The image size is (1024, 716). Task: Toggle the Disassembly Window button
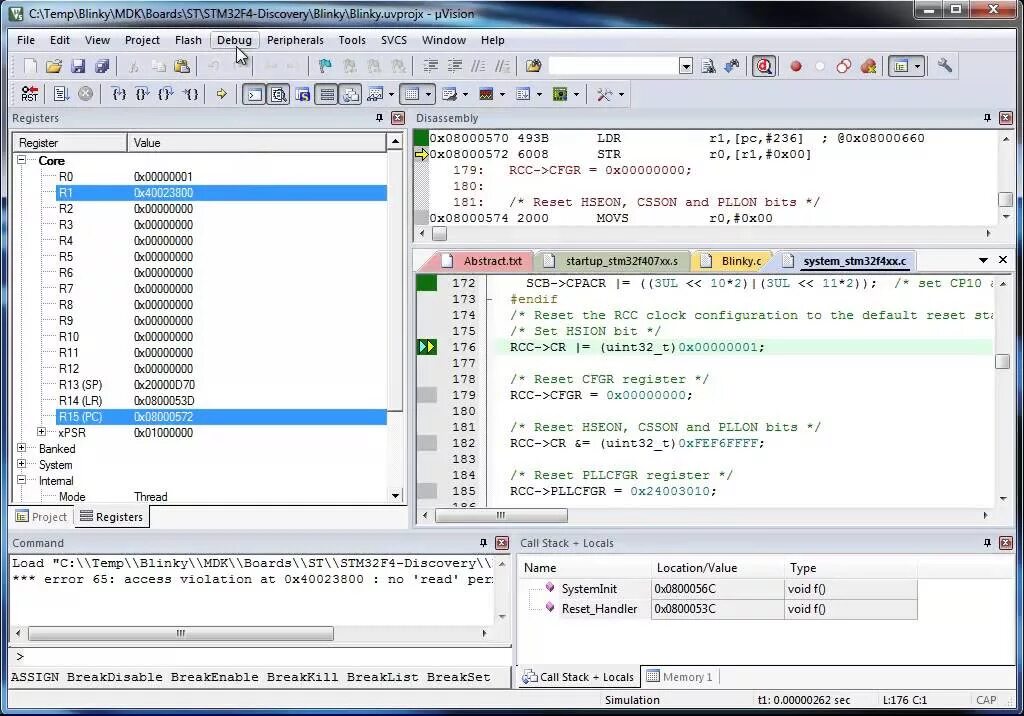click(x=279, y=95)
